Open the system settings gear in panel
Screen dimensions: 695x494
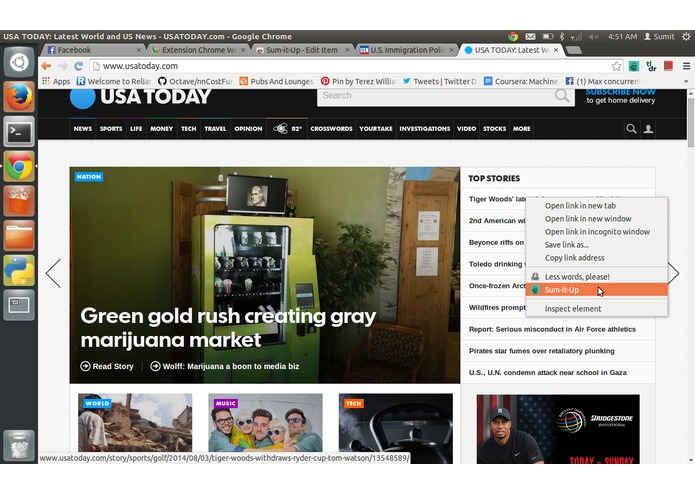(686, 36)
